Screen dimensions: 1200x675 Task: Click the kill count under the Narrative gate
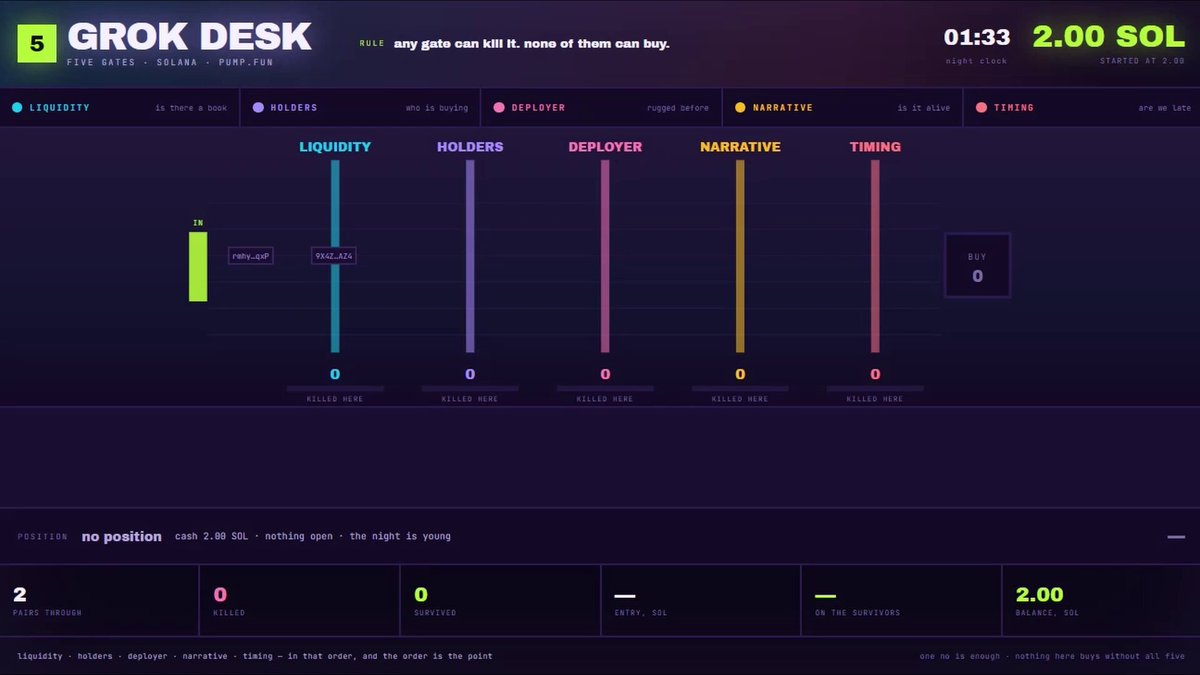click(740, 374)
